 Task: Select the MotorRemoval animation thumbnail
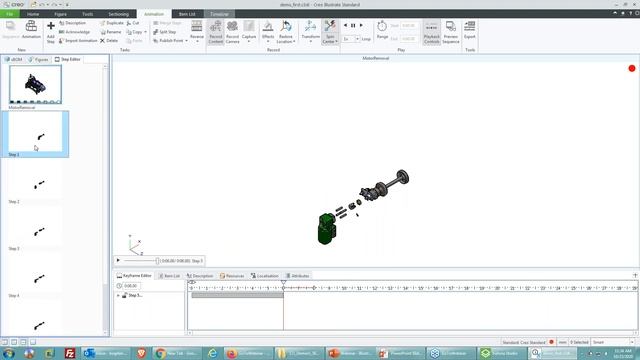[35, 84]
